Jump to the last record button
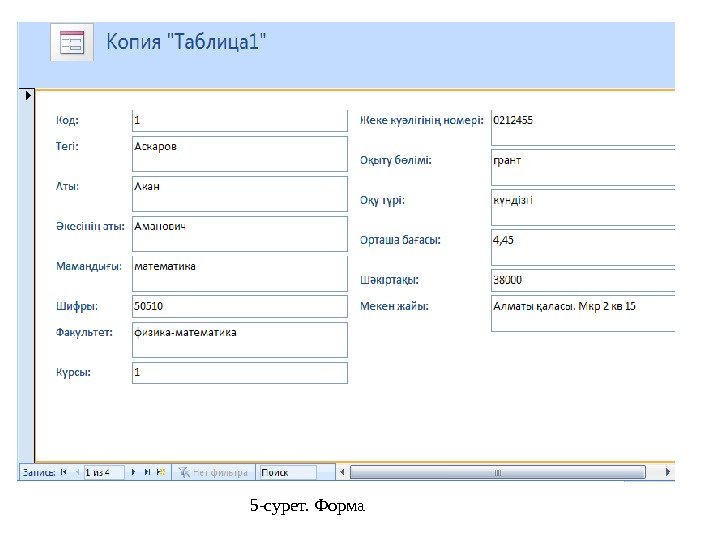Screen dimensions: 720x540 coord(147,472)
